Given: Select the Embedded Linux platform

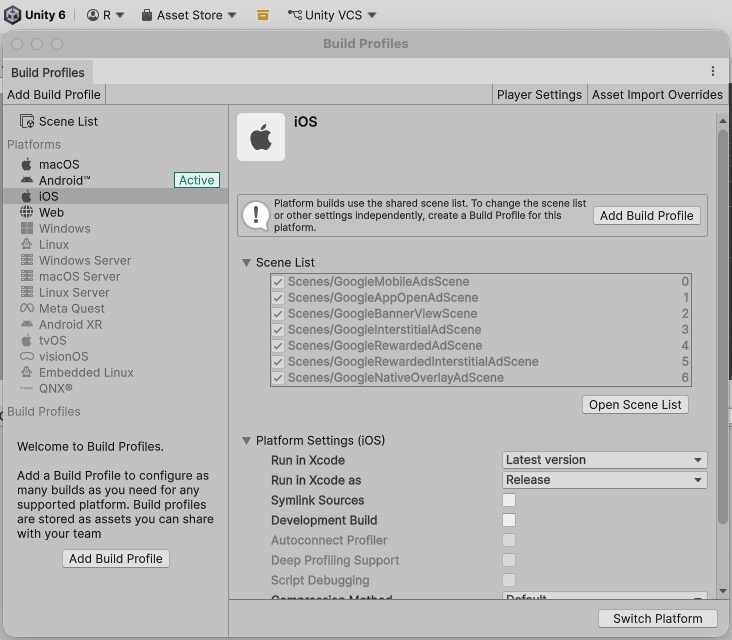Looking at the screenshot, I should (115, 373).
